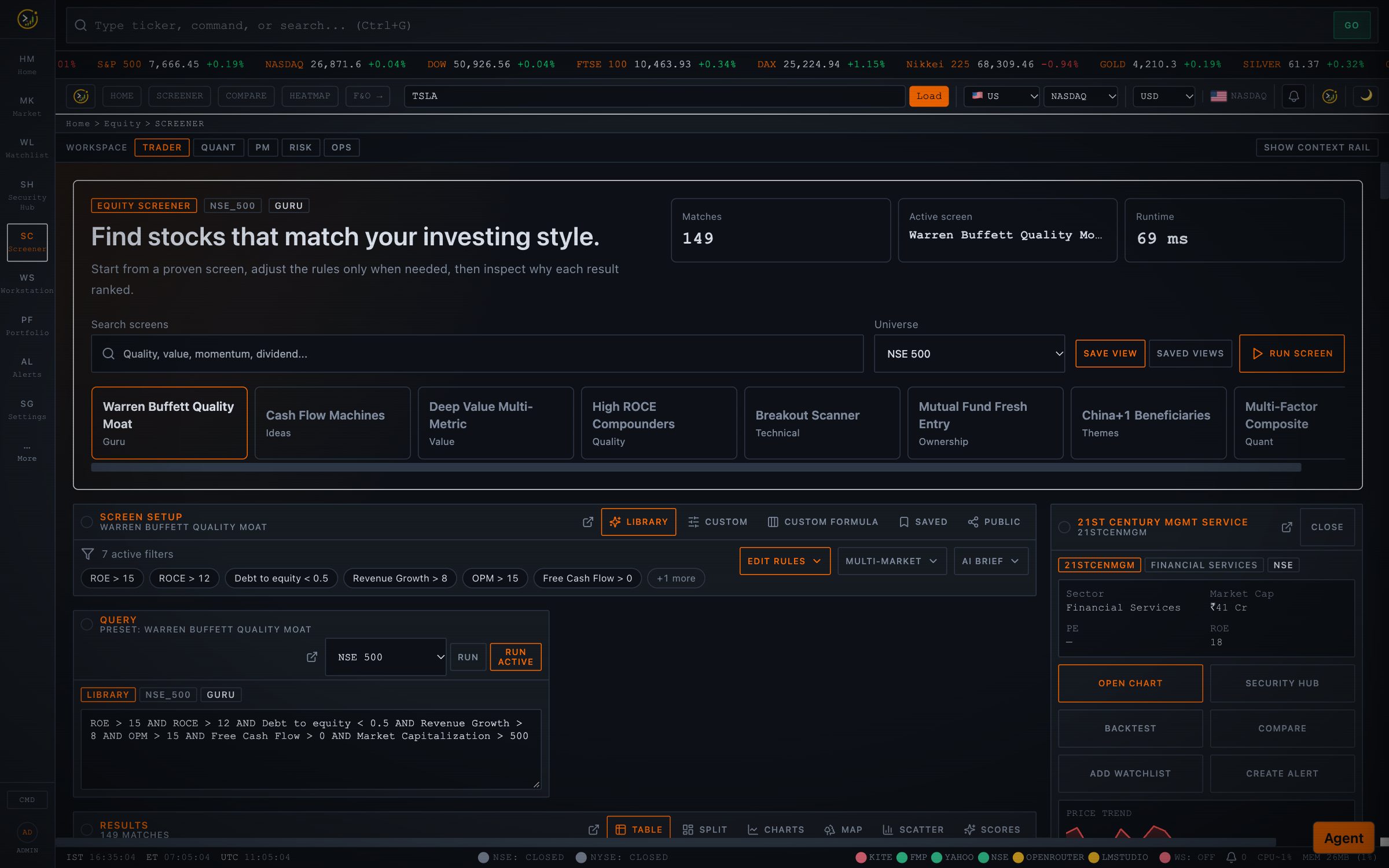
Task: Click the query formula text area
Action: [x=311, y=749]
